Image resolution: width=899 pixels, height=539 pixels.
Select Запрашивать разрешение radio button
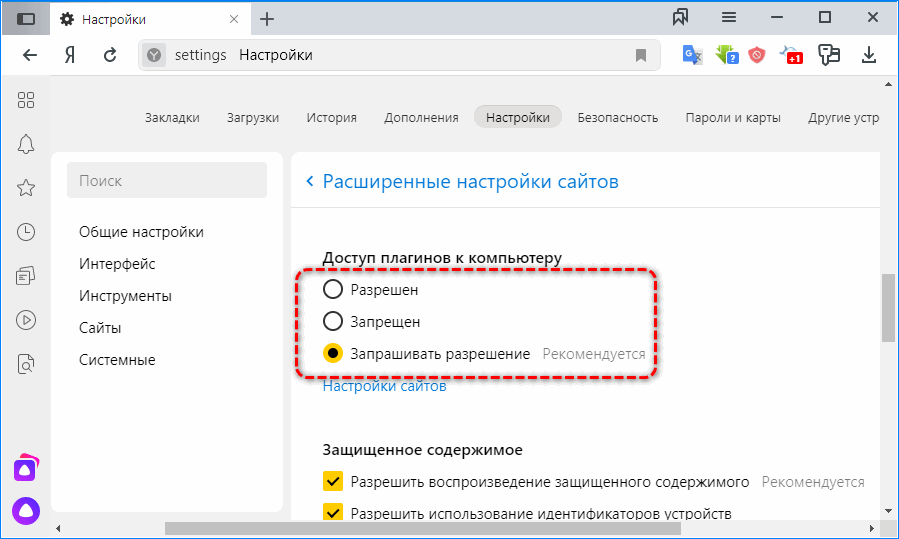(x=333, y=354)
